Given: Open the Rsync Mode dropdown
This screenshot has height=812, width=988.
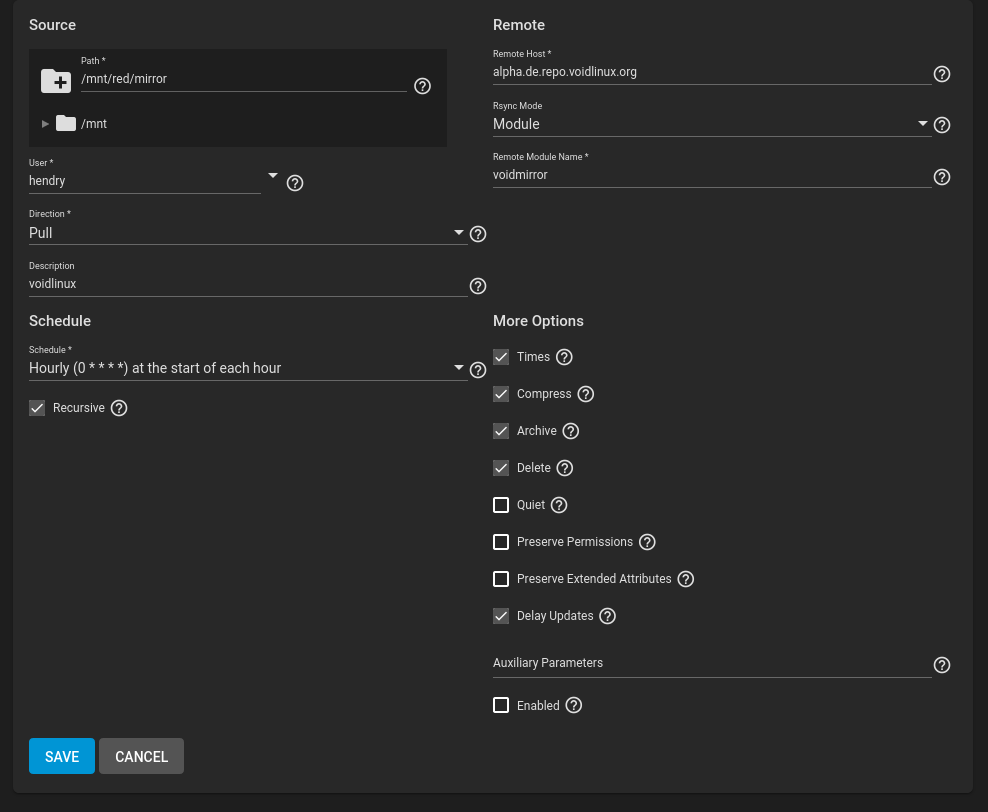Looking at the screenshot, I should [923, 123].
